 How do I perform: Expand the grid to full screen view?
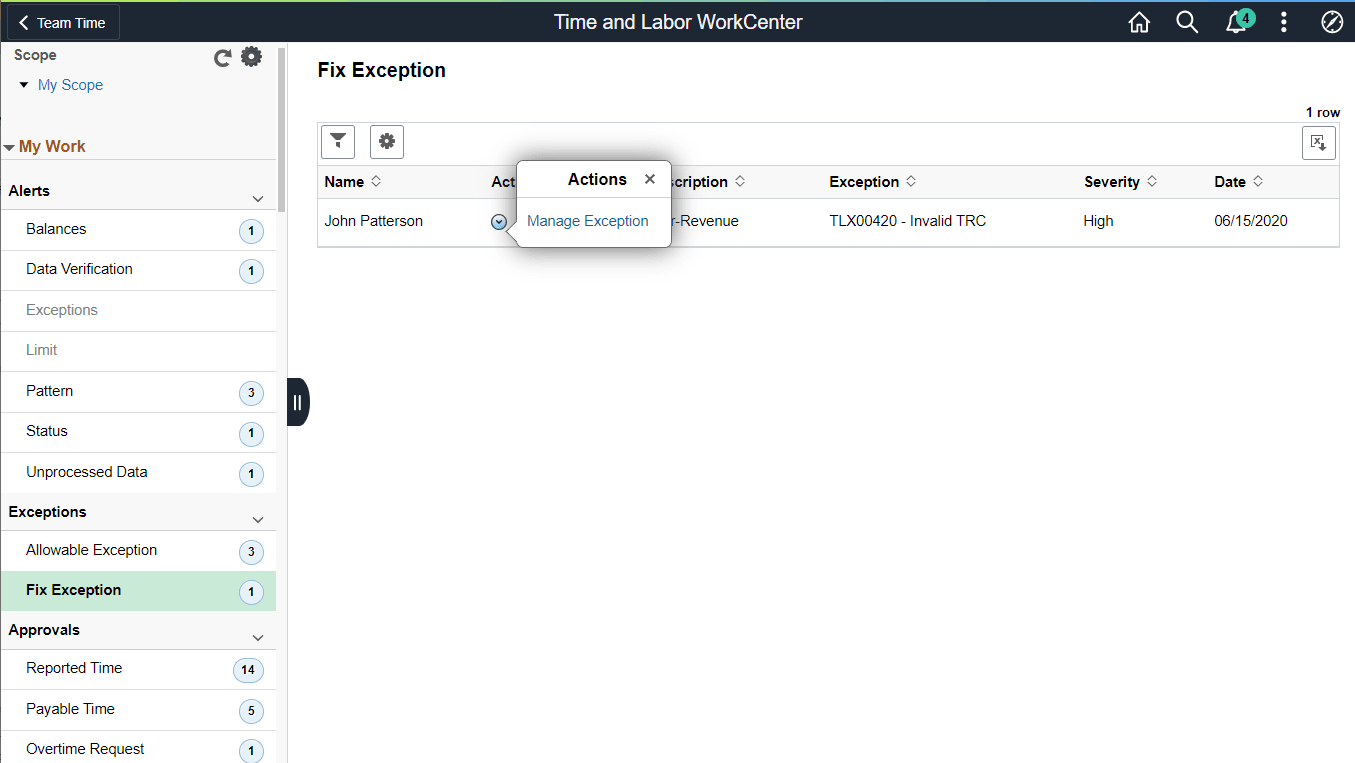1318,143
